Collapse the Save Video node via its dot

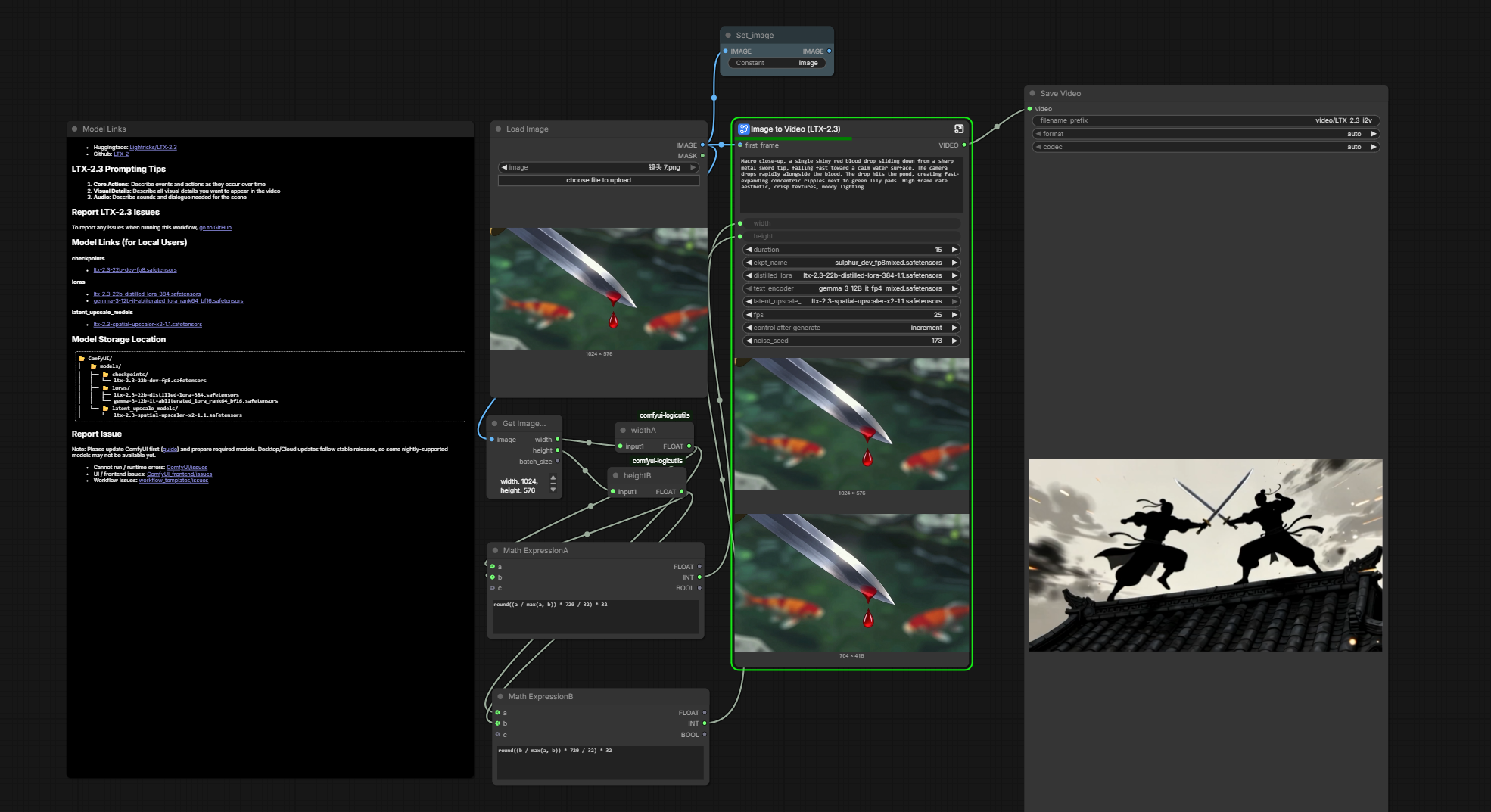click(x=1032, y=93)
